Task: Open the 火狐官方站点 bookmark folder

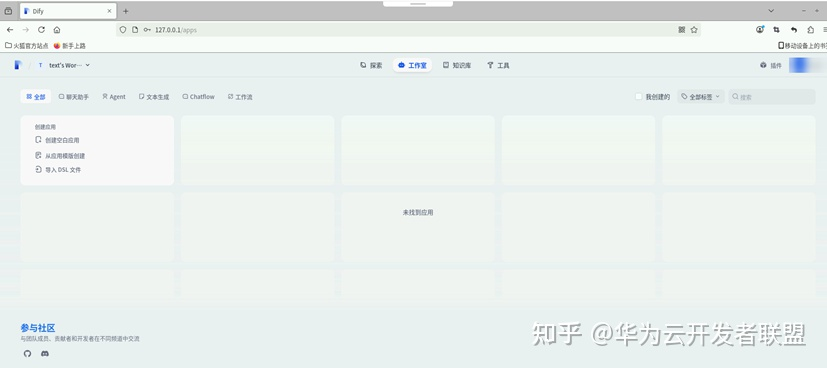Action: pos(26,46)
